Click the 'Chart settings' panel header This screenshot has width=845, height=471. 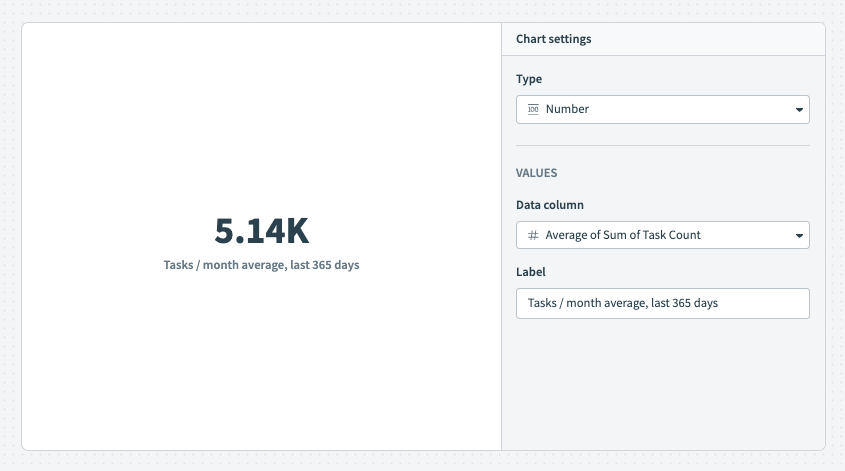553,39
